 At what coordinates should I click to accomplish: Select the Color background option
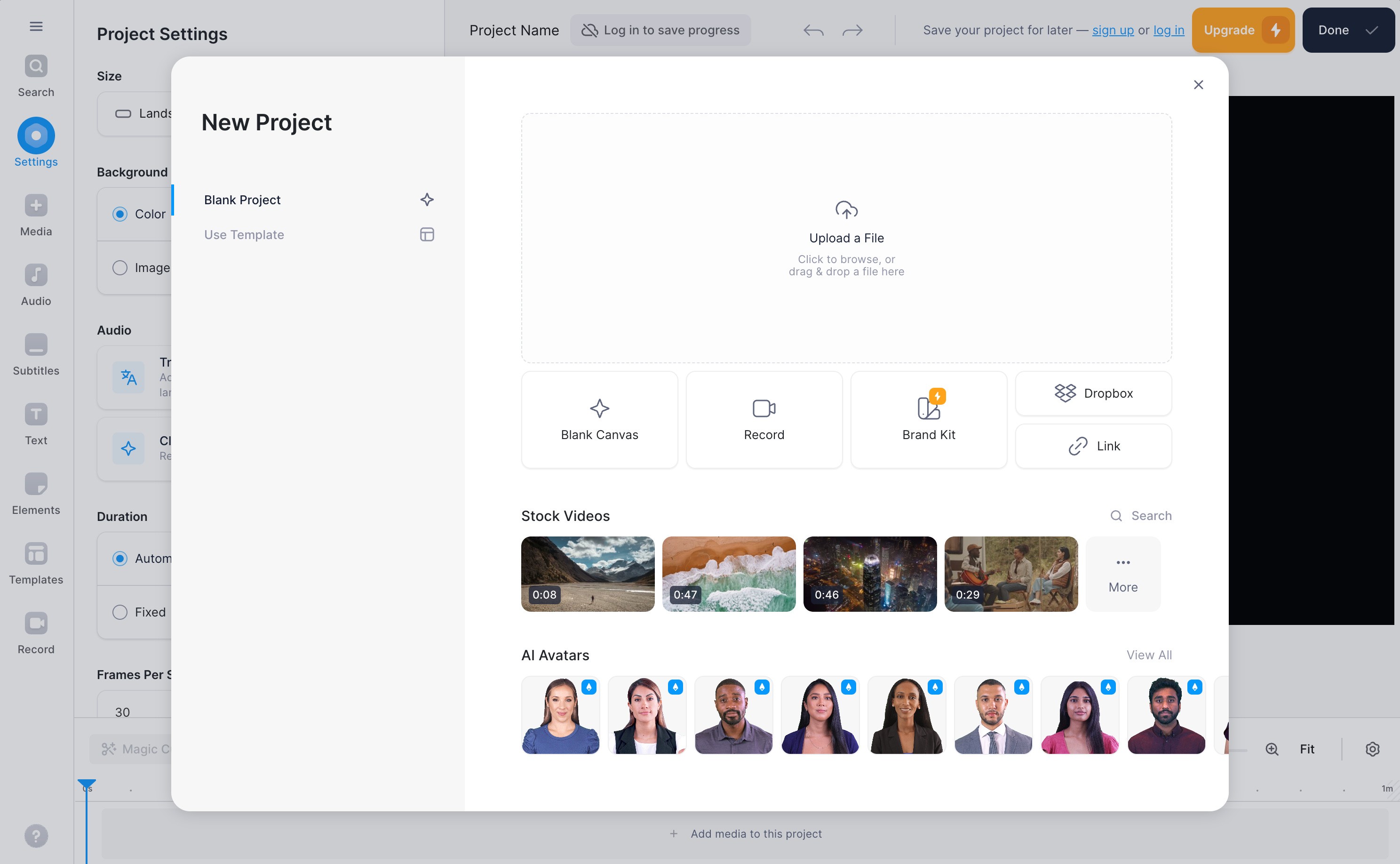[120, 214]
